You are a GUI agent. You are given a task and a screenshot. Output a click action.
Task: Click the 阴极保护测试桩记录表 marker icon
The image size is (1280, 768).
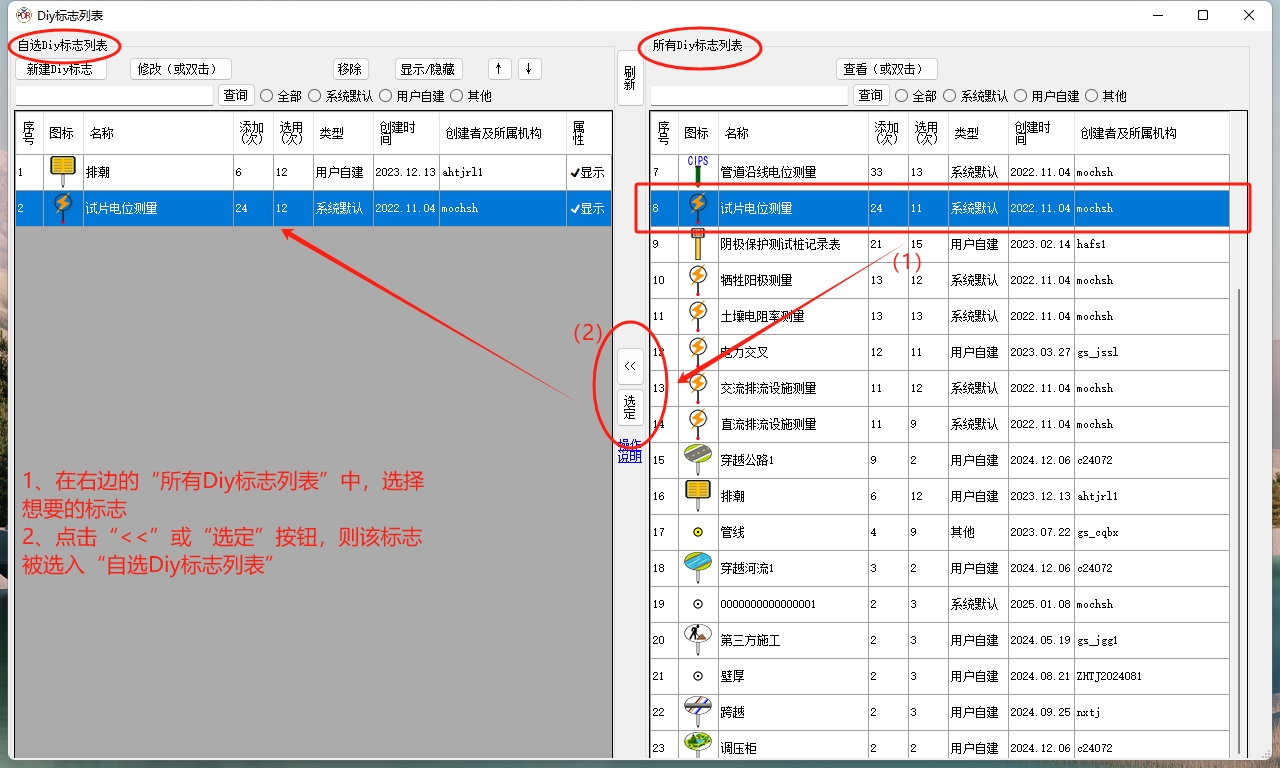697,244
